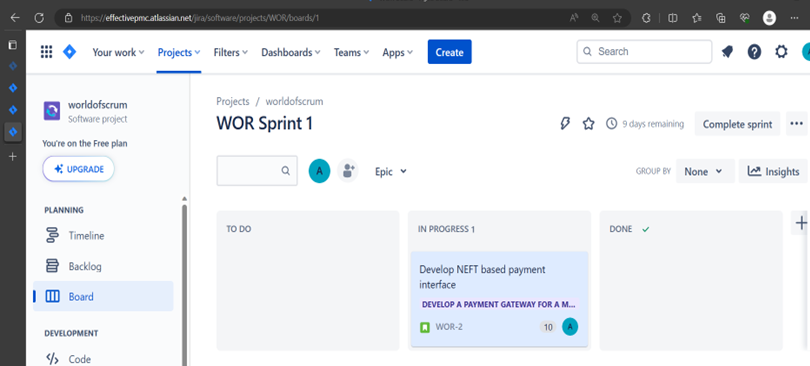The height and width of the screenshot is (366, 810).
Task: Expand the Dashboards dropdown
Action: [291, 52]
